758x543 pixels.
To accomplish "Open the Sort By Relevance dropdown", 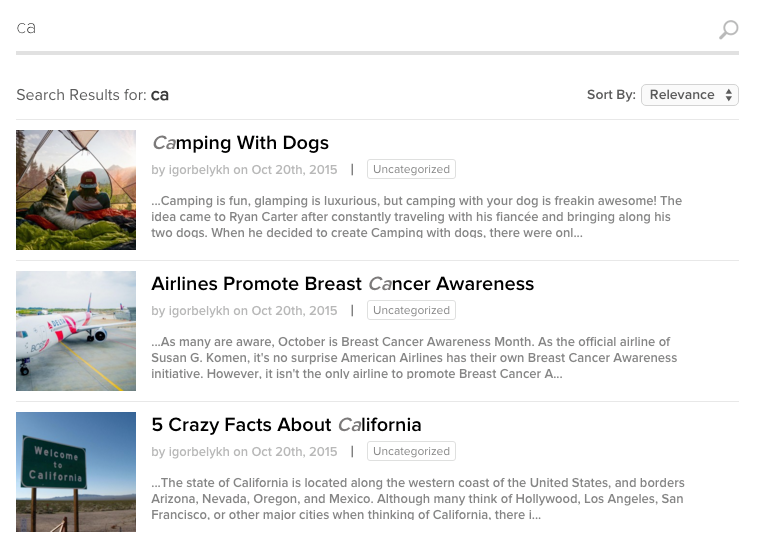I will (x=690, y=95).
